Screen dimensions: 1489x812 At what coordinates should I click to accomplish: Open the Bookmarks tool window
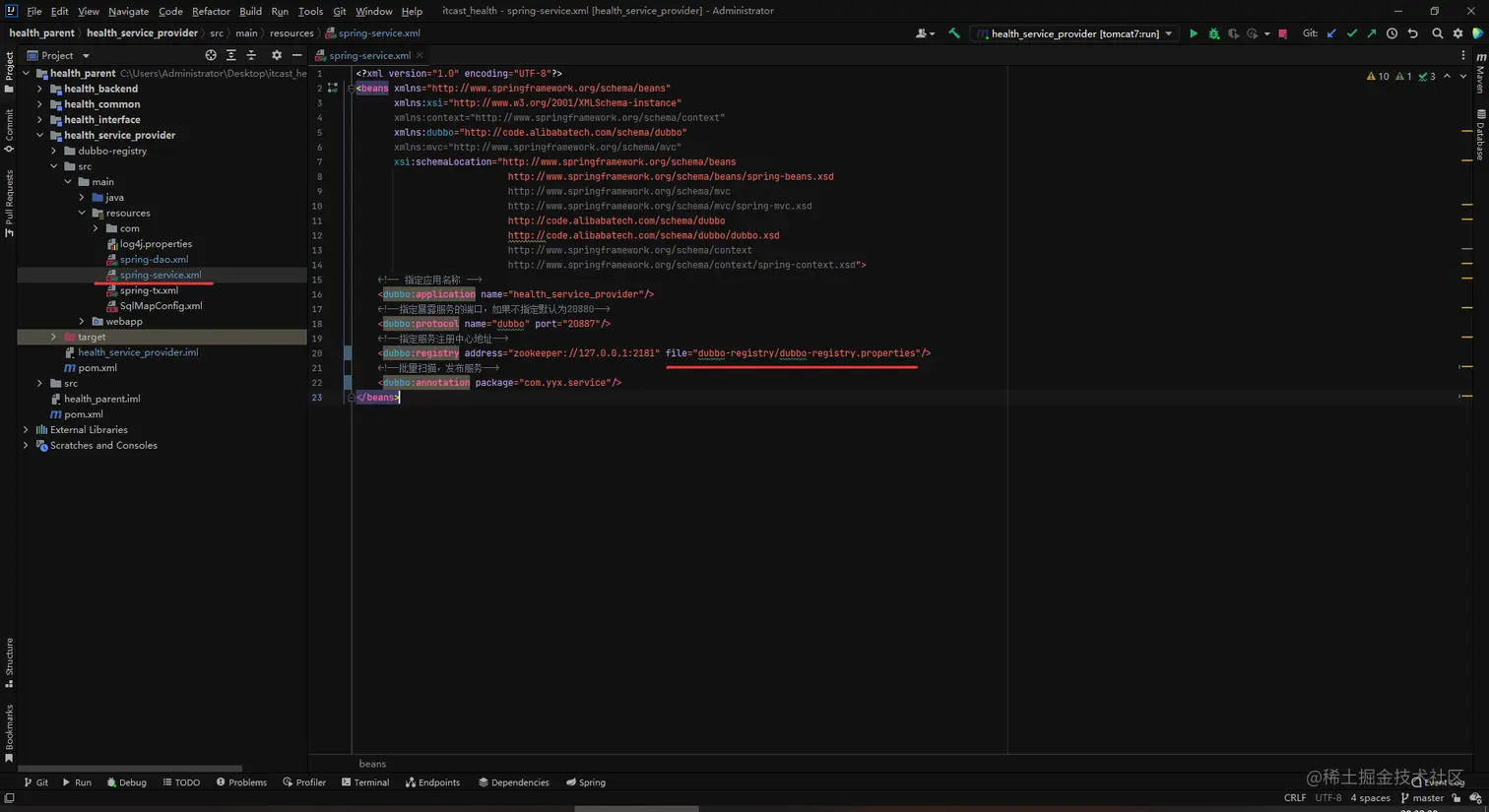point(9,733)
